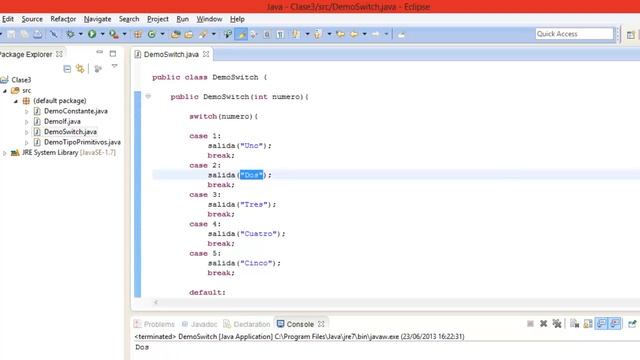The height and width of the screenshot is (360, 640).
Task: Toggle Scroll Lock in Console toolbar
Action: click(588, 324)
